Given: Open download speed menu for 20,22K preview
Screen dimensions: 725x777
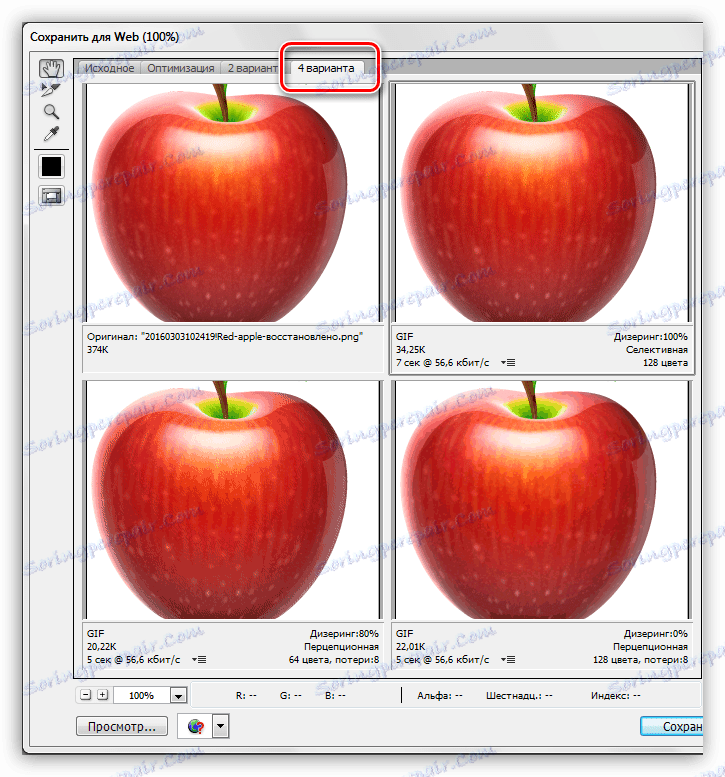Looking at the screenshot, I should click(x=199, y=660).
